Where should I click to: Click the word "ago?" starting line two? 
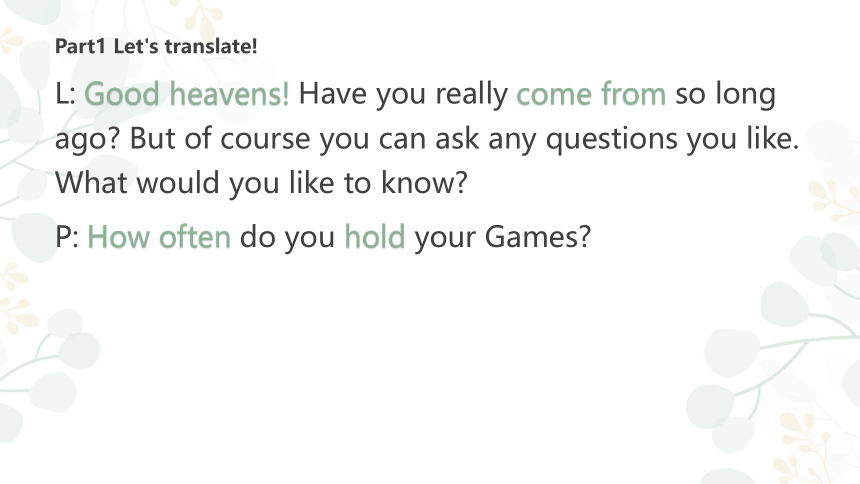[x=87, y=140]
